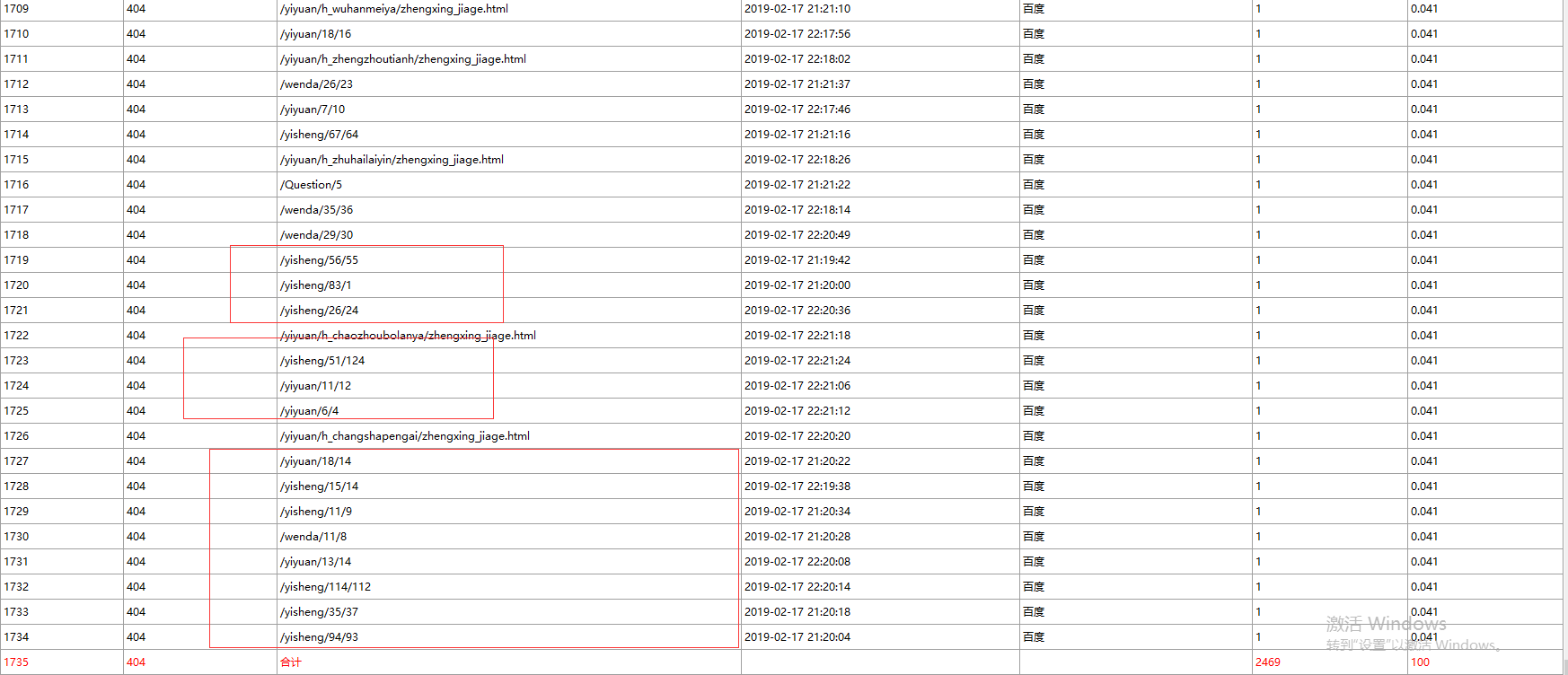
Task: Select URL /yiyuan/h_zhengzhoutianh/zhengxing_jiage.html
Action: 403,59
